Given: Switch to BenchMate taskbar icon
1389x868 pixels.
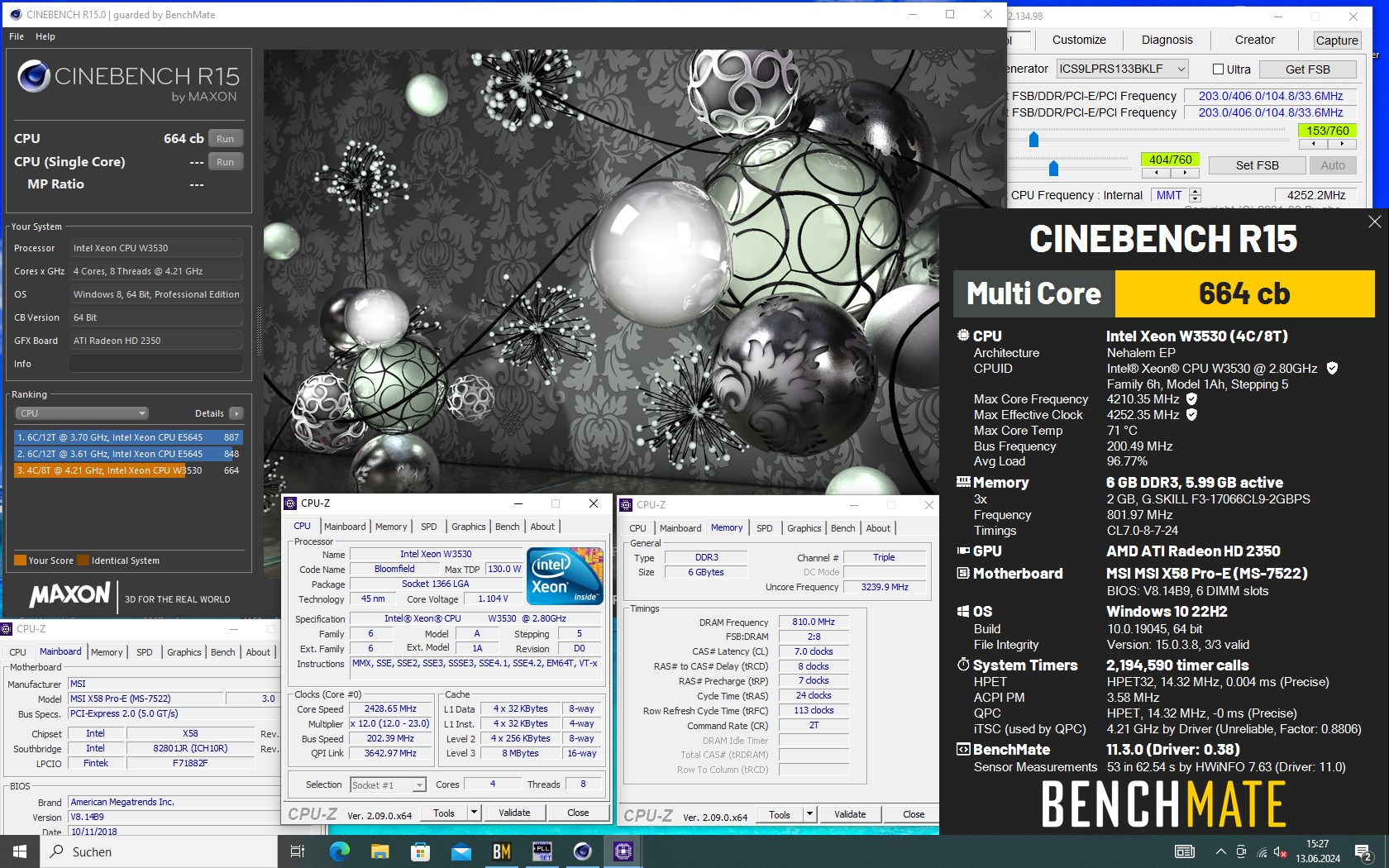Looking at the screenshot, I should [x=501, y=851].
